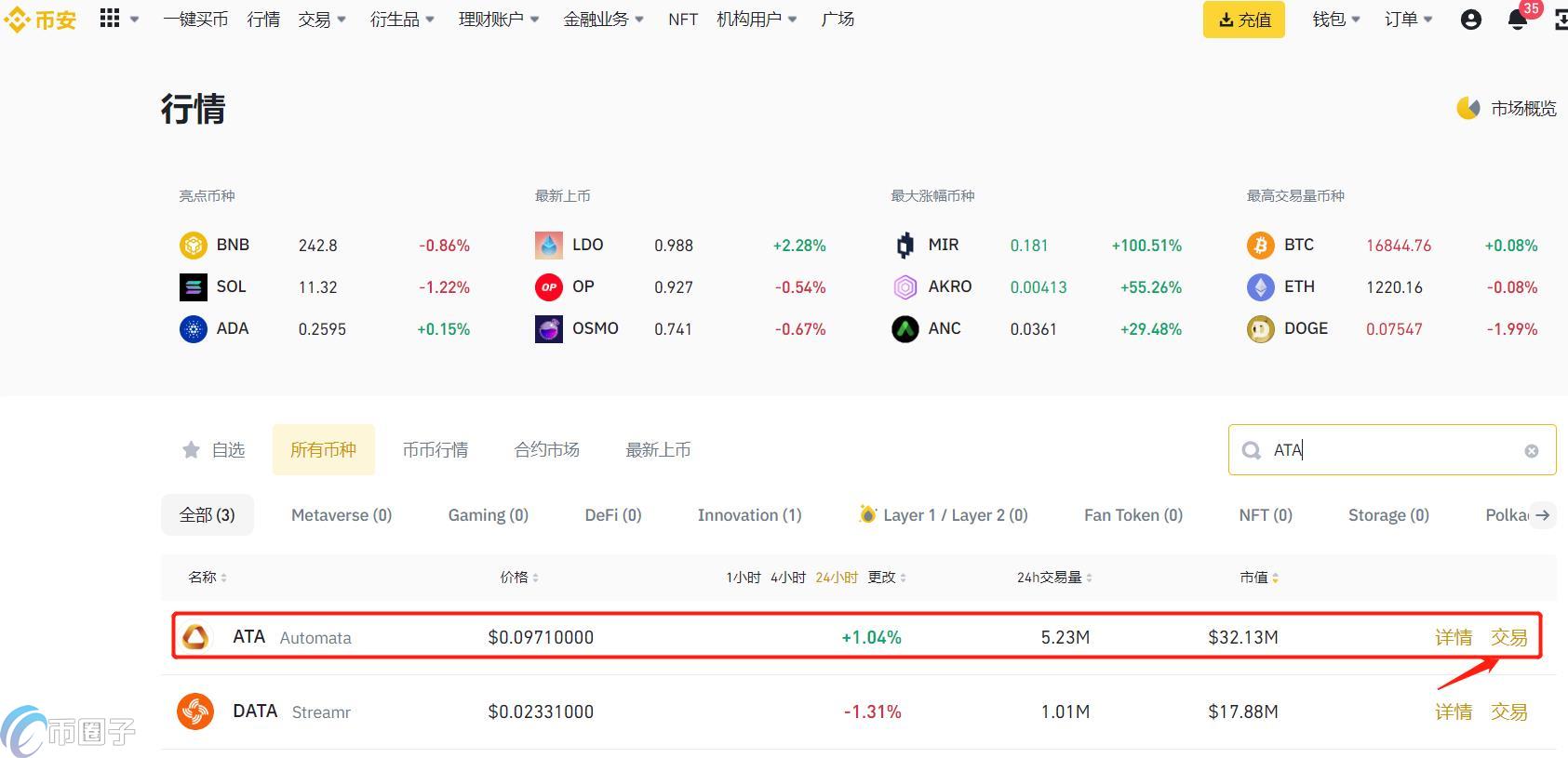Viewport: 1568px width, 758px height.
Task: Click the ATA Automata coin logo
Action: (x=195, y=637)
